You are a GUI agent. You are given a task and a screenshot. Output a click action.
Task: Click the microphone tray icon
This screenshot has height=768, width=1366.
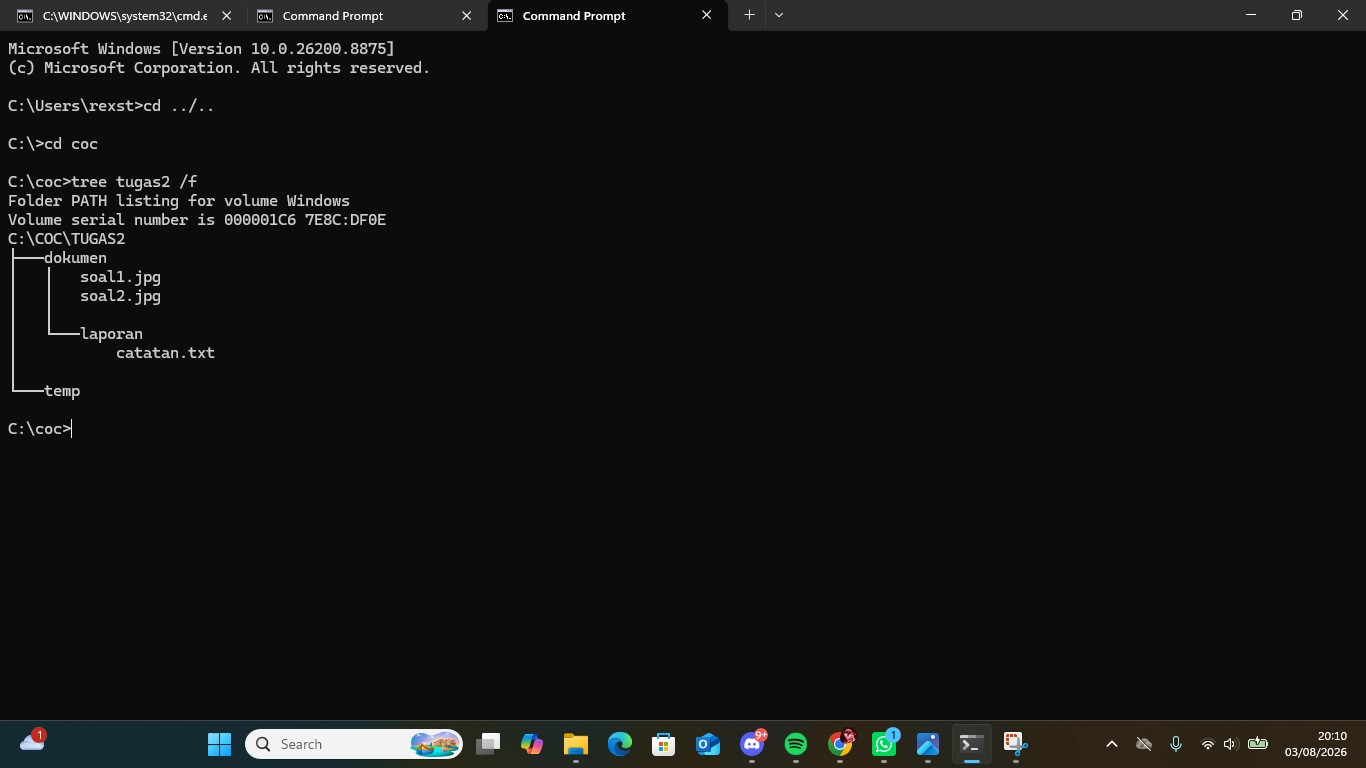pos(1176,744)
